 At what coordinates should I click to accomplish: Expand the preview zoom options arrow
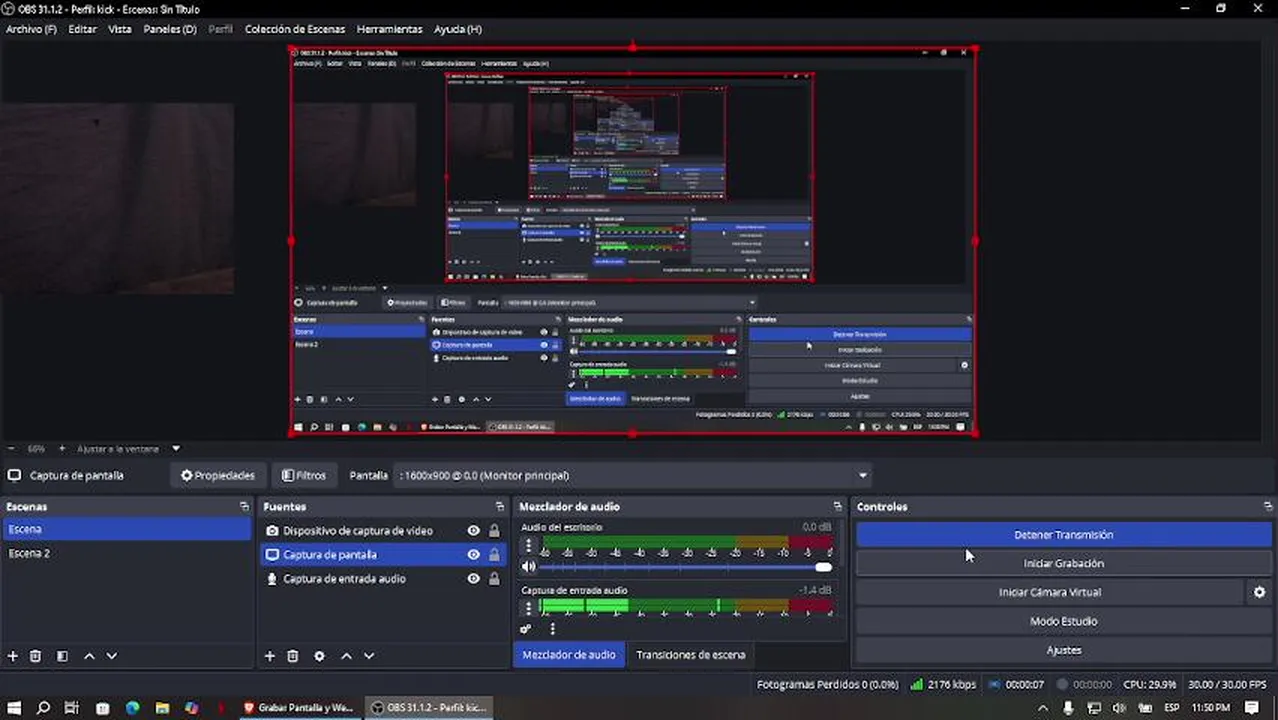(176, 449)
